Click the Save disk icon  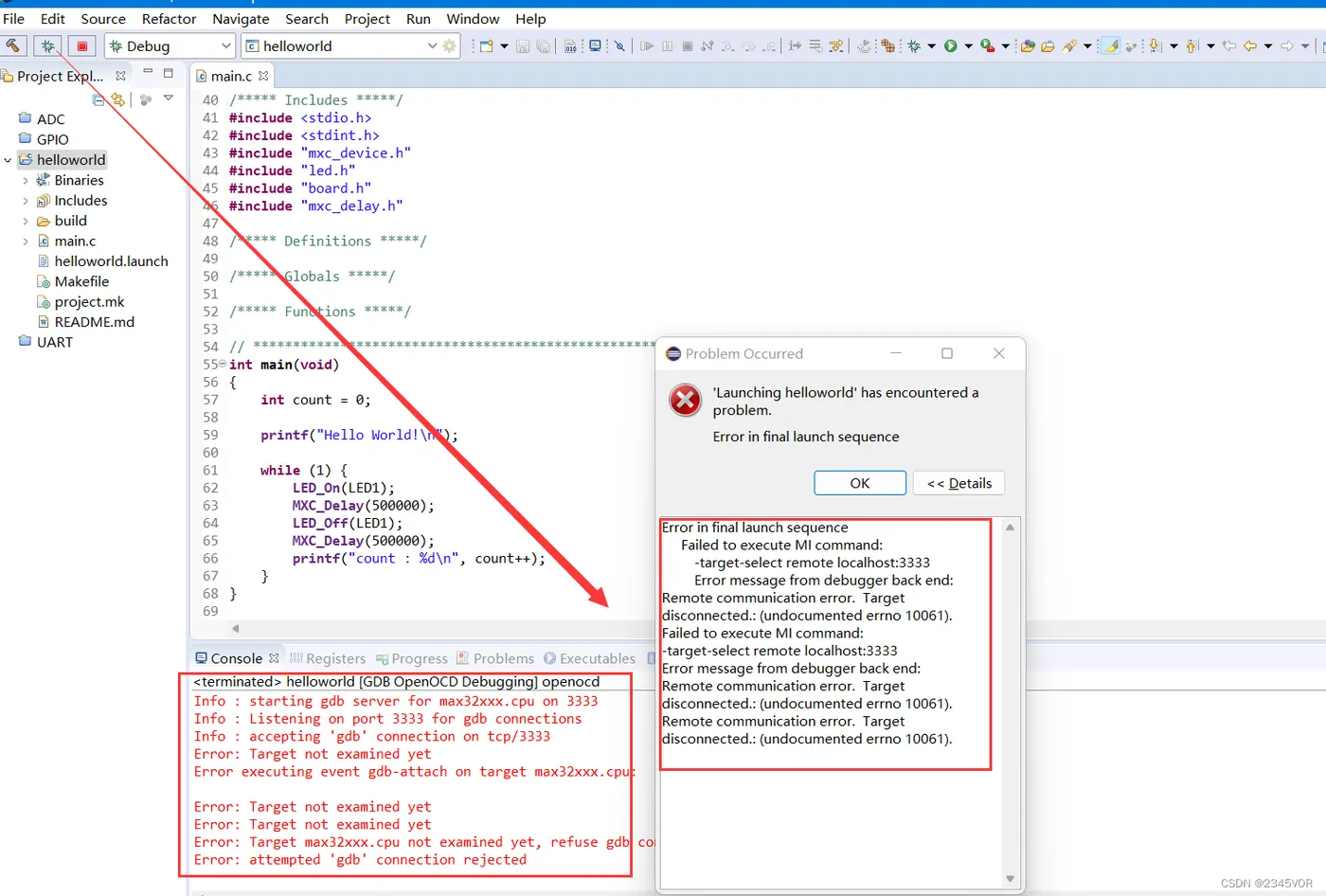522,45
